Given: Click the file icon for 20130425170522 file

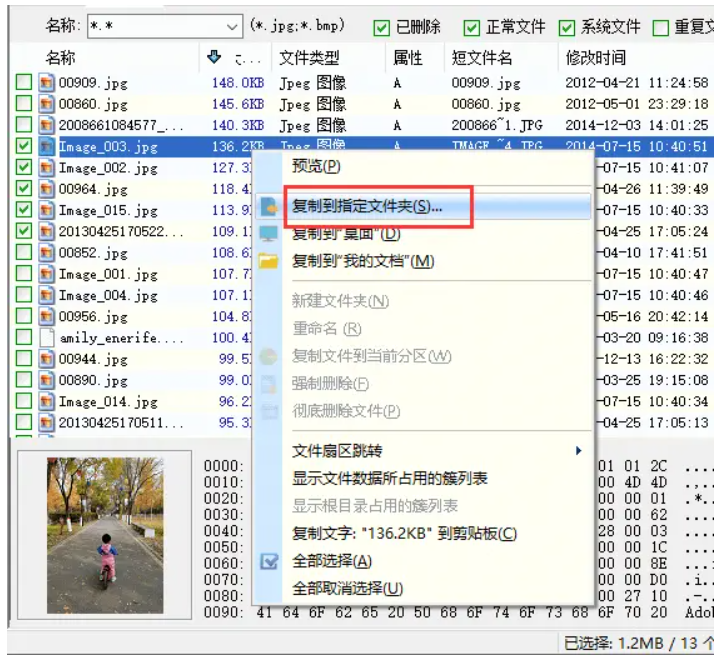Looking at the screenshot, I should [x=46, y=231].
